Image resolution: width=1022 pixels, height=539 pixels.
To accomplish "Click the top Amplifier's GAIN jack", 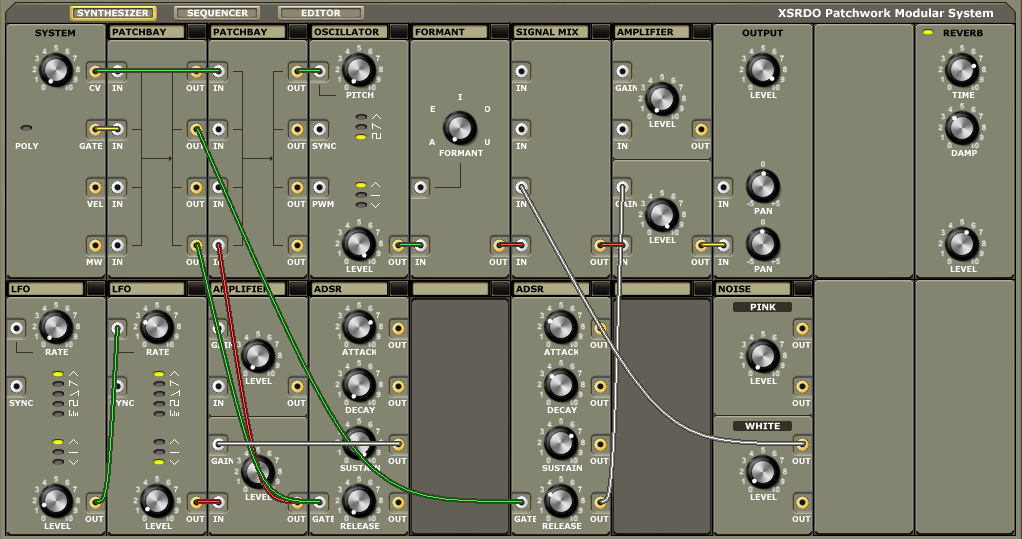I will 623,72.
